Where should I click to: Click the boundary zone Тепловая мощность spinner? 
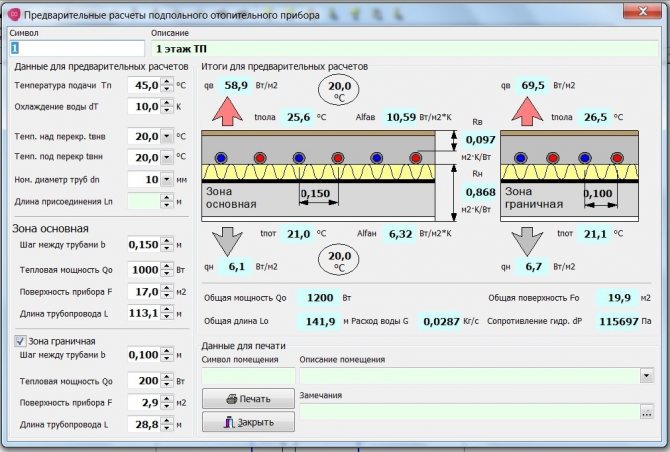click(x=167, y=381)
